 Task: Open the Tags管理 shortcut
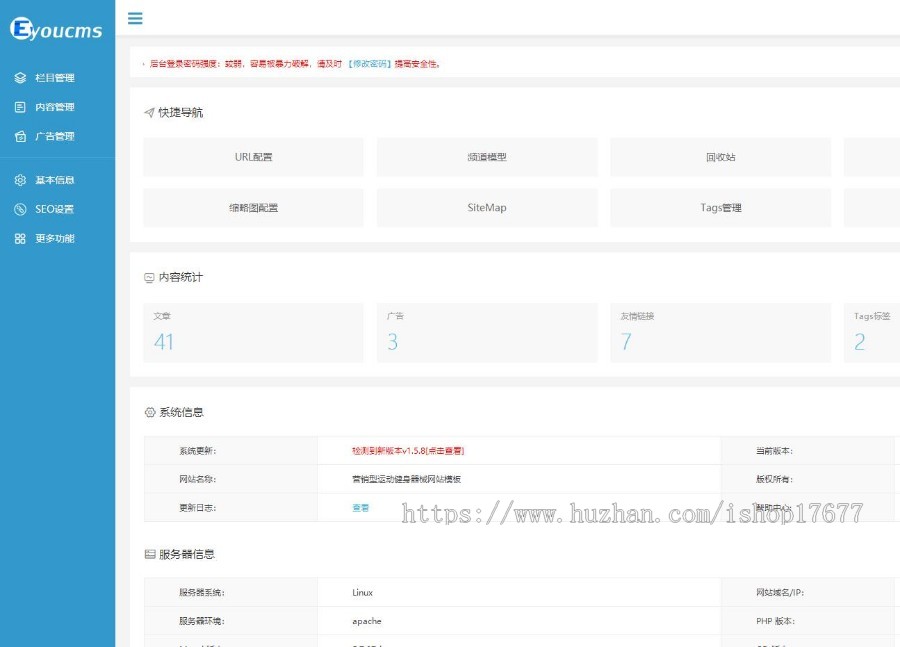pyautogui.click(x=720, y=208)
